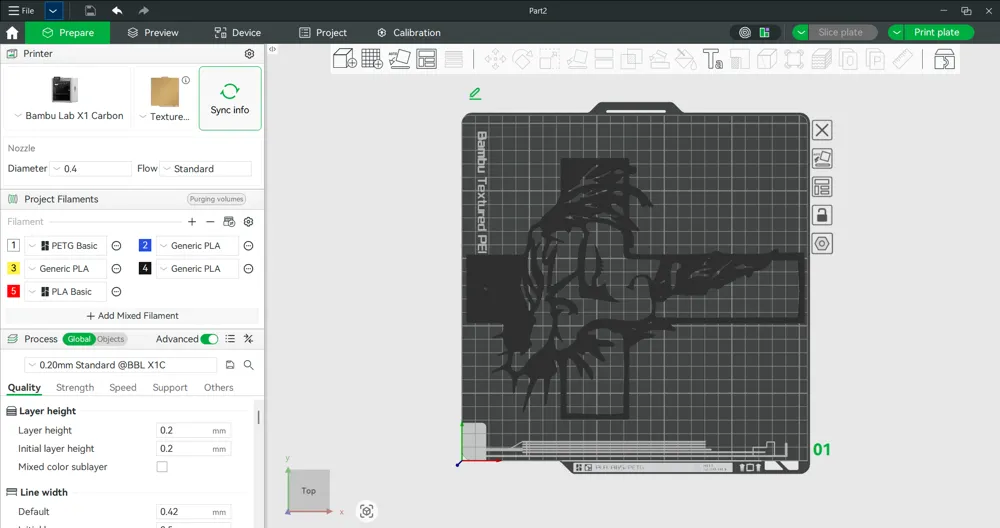Click the plate close X icon
This screenshot has width=1000, height=528.
(822, 130)
